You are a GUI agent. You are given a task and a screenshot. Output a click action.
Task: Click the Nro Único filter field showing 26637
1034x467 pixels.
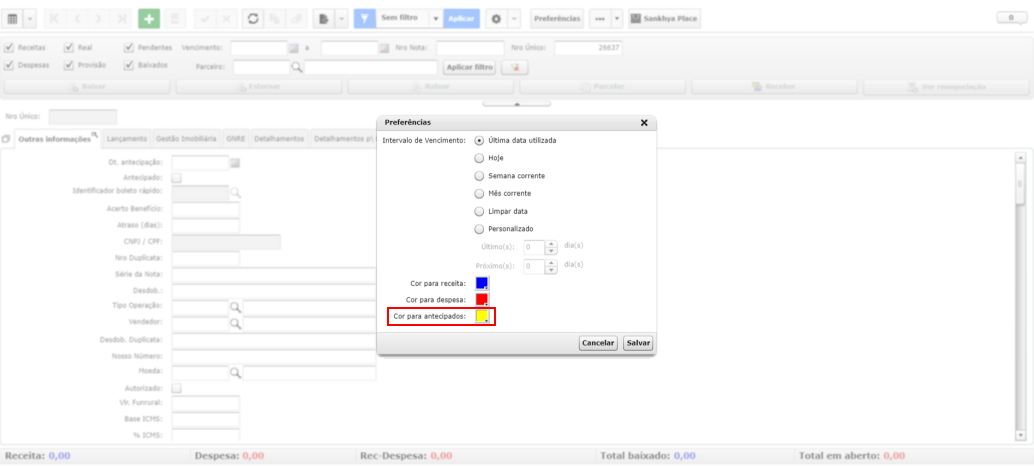tap(588, 48)
